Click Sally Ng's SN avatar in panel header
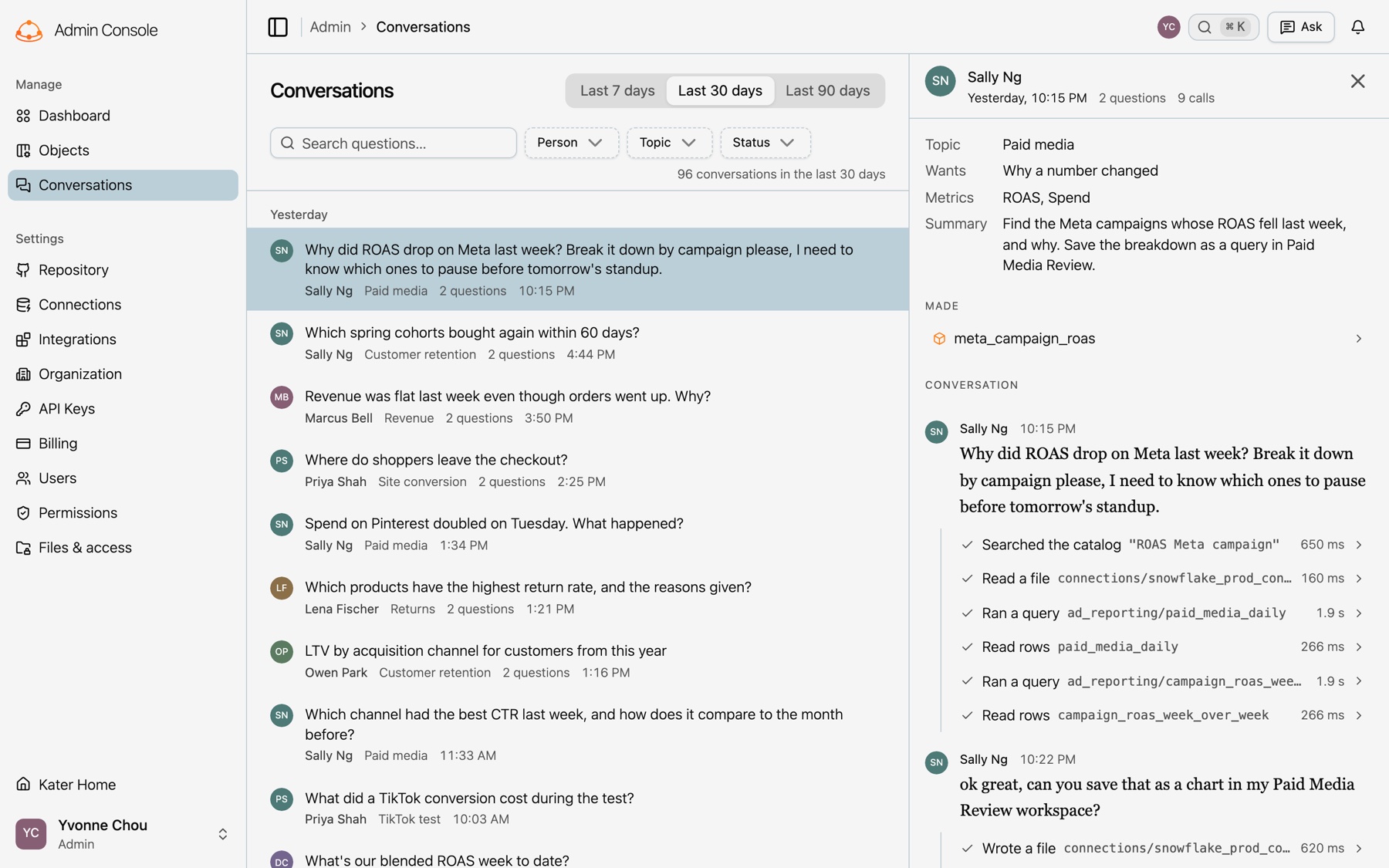 [940, 81]
